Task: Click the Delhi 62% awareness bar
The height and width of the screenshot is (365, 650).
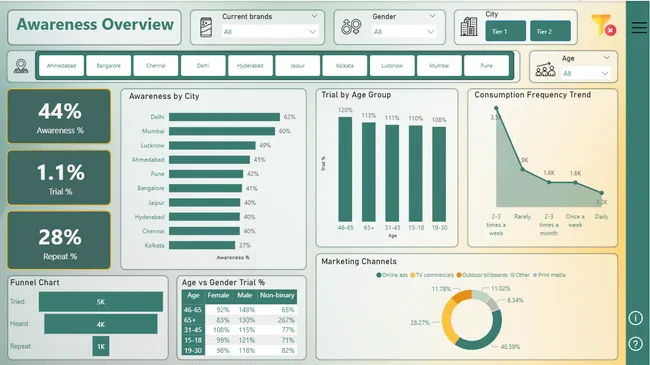Action: coord(224,117)
